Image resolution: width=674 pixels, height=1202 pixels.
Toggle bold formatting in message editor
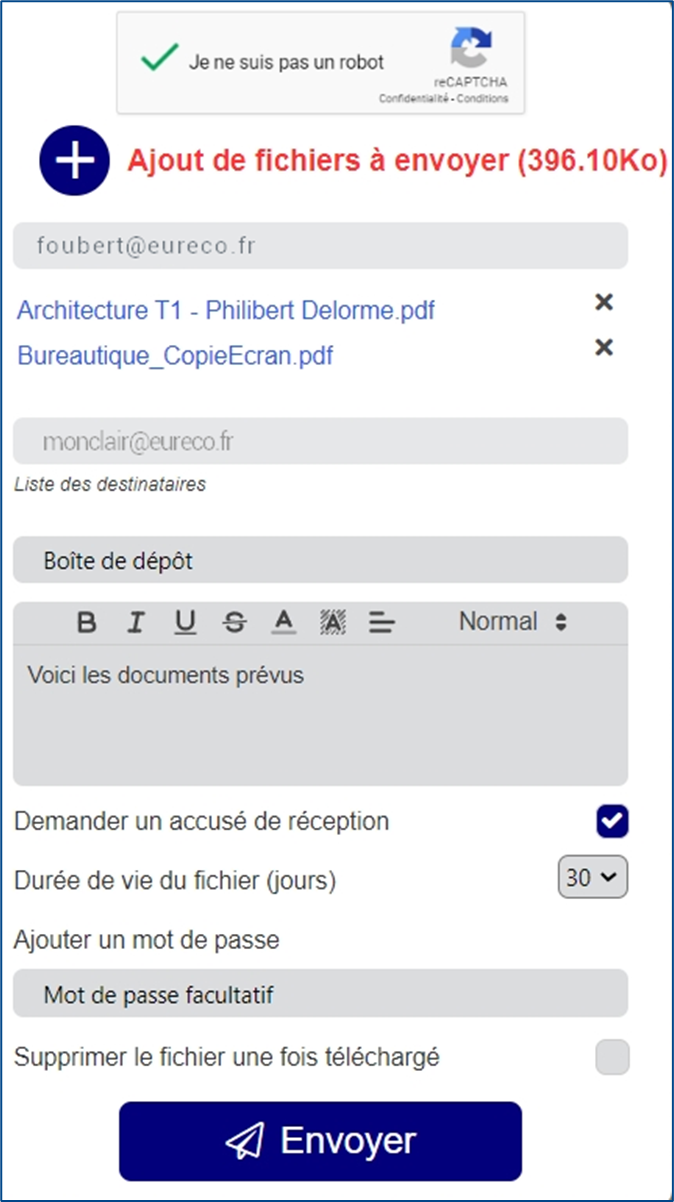point(87,622)
